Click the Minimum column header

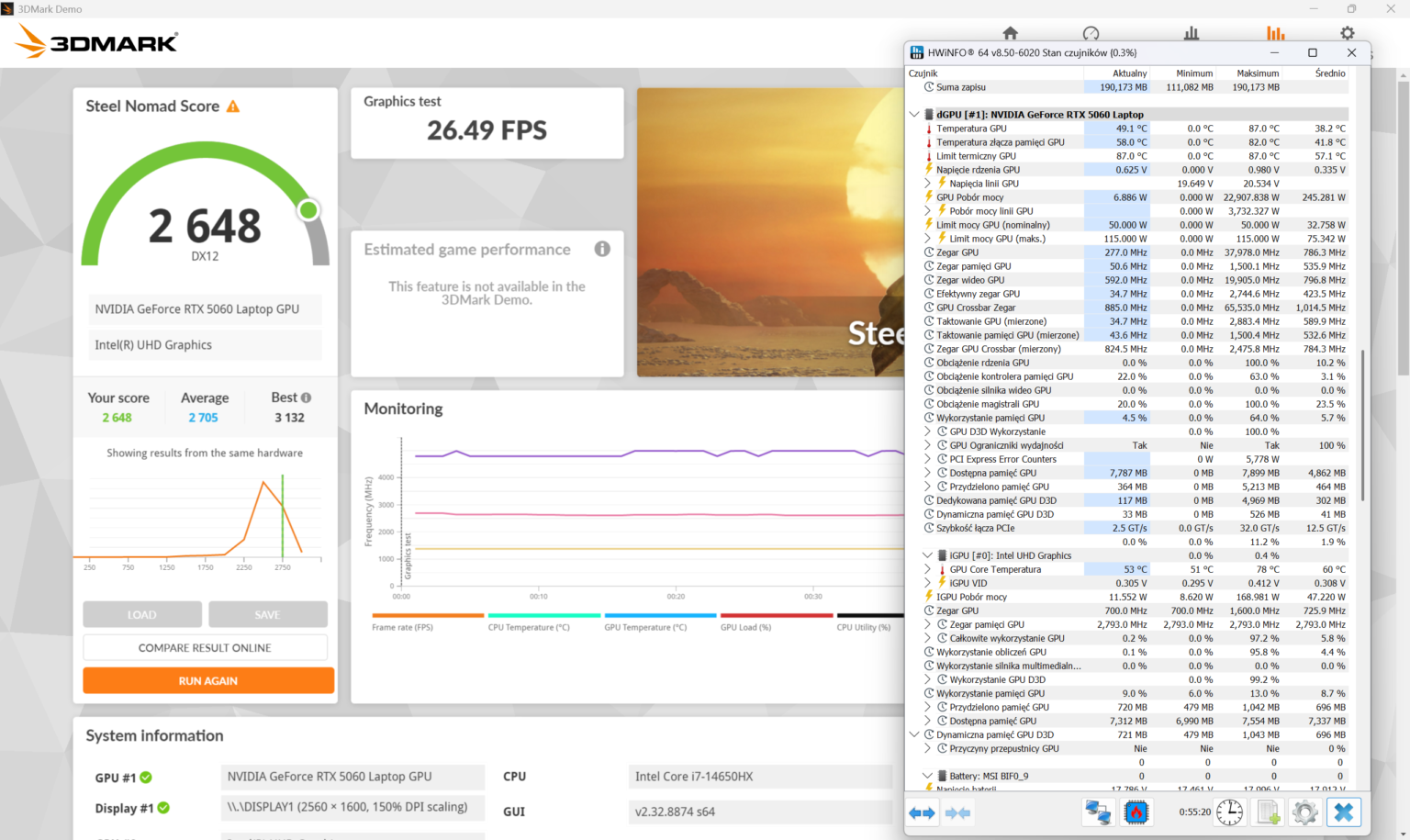(x=1183, y=73)
